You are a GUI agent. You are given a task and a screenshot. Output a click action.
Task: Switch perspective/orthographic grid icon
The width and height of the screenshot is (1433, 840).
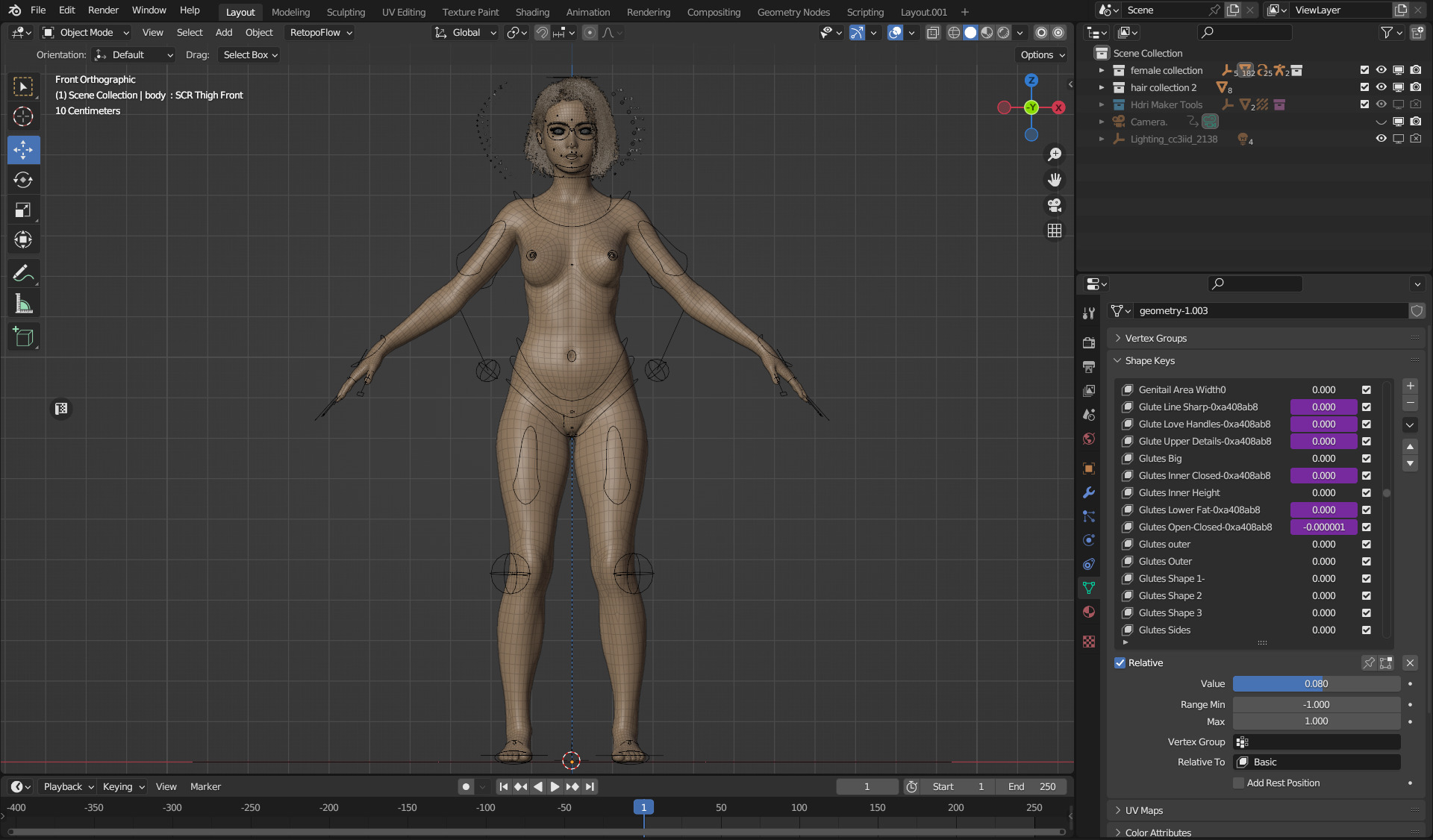(1054, 231)
